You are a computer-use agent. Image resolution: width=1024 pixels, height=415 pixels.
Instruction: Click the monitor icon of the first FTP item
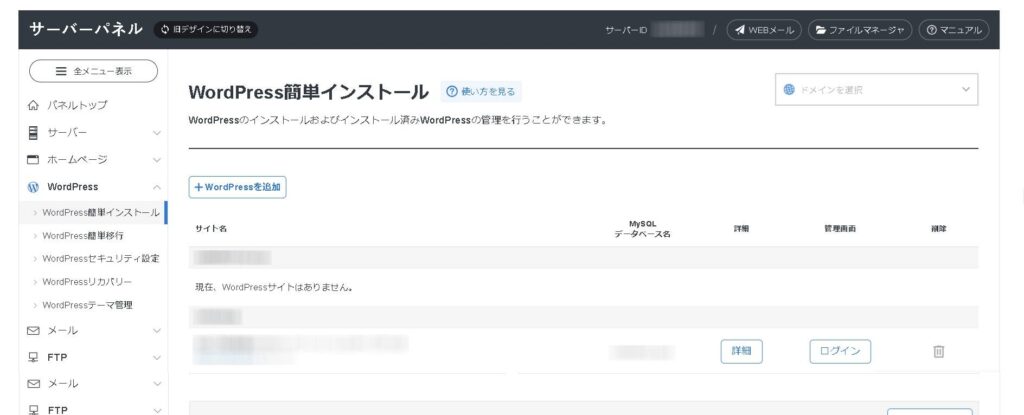coord(33,357)
